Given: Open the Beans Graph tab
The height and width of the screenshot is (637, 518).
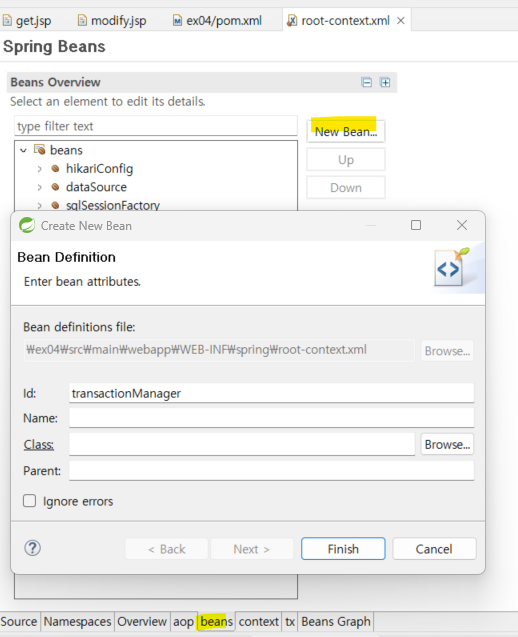Looking at the screenshot, I should tap(336, 622).
